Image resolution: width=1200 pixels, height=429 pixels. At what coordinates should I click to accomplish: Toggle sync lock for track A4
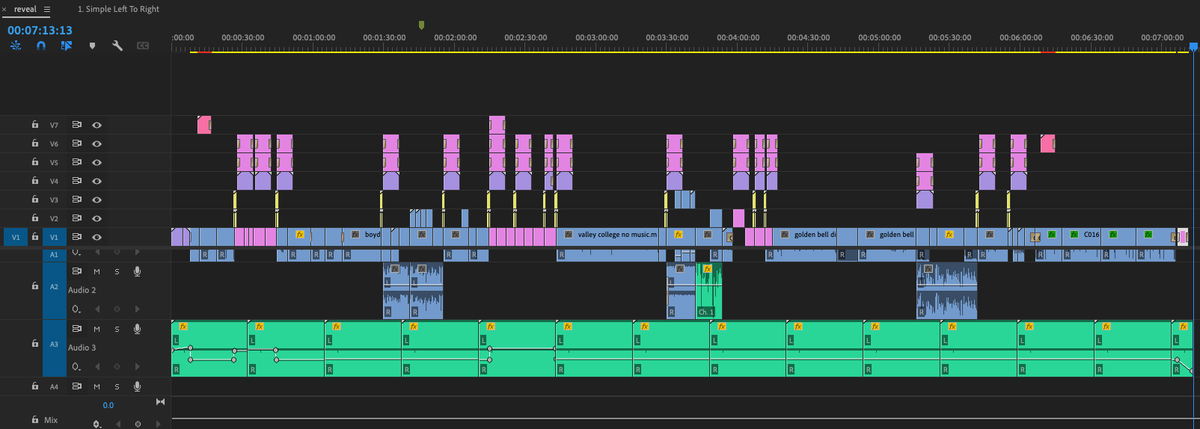[x=77, y=386]
